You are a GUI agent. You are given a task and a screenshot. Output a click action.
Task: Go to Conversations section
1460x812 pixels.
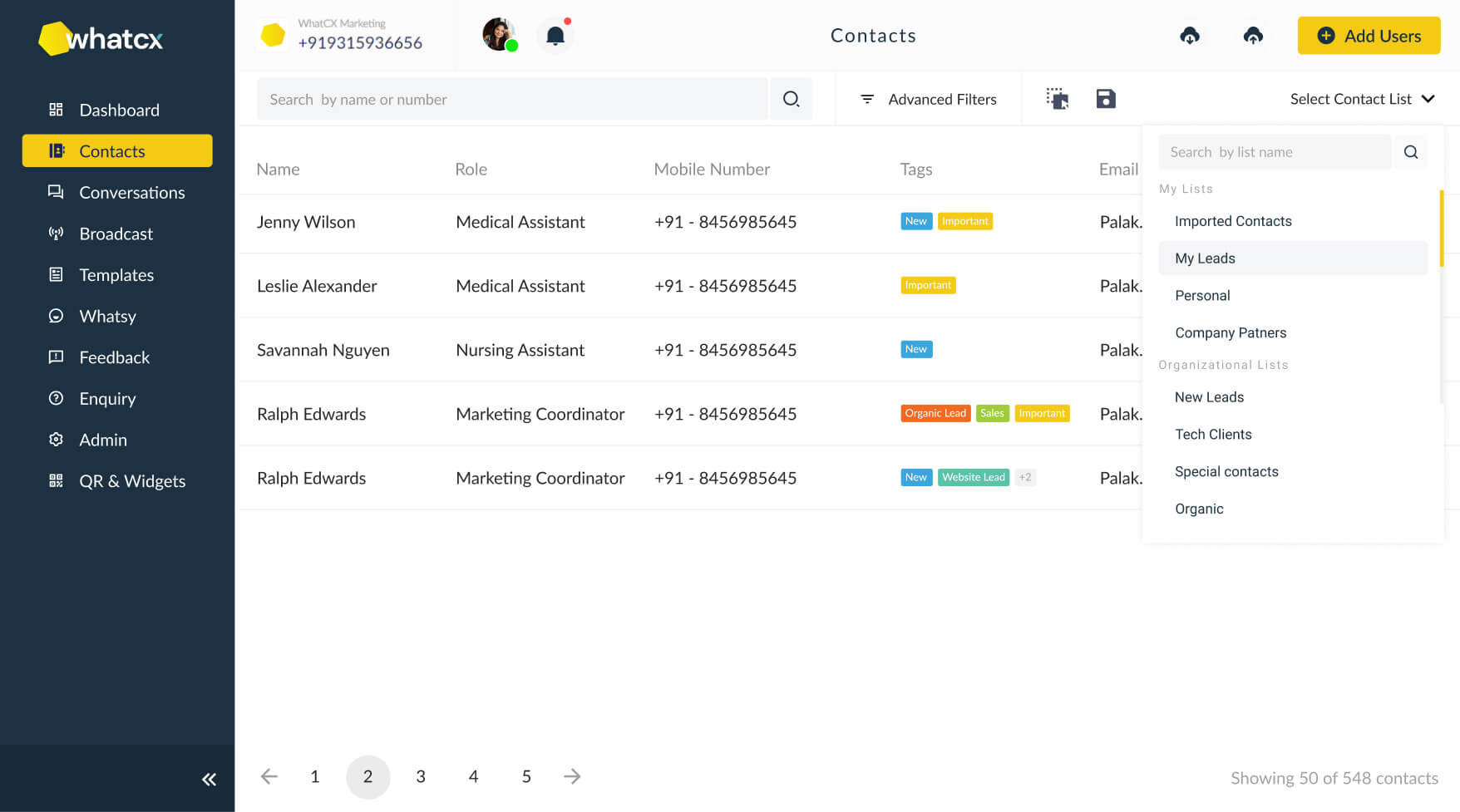point(117,192)
